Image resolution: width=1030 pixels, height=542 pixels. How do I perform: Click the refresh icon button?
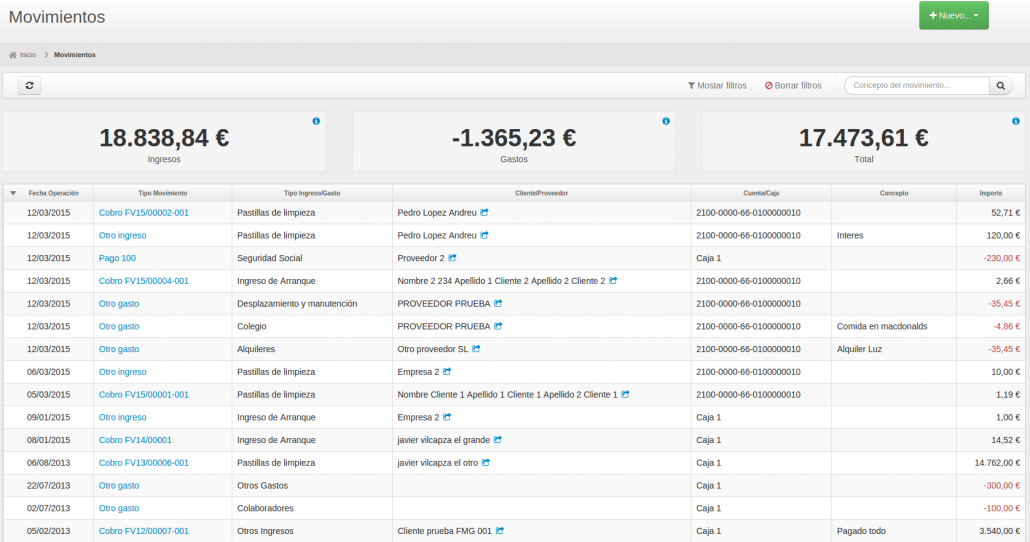(30, 86)
